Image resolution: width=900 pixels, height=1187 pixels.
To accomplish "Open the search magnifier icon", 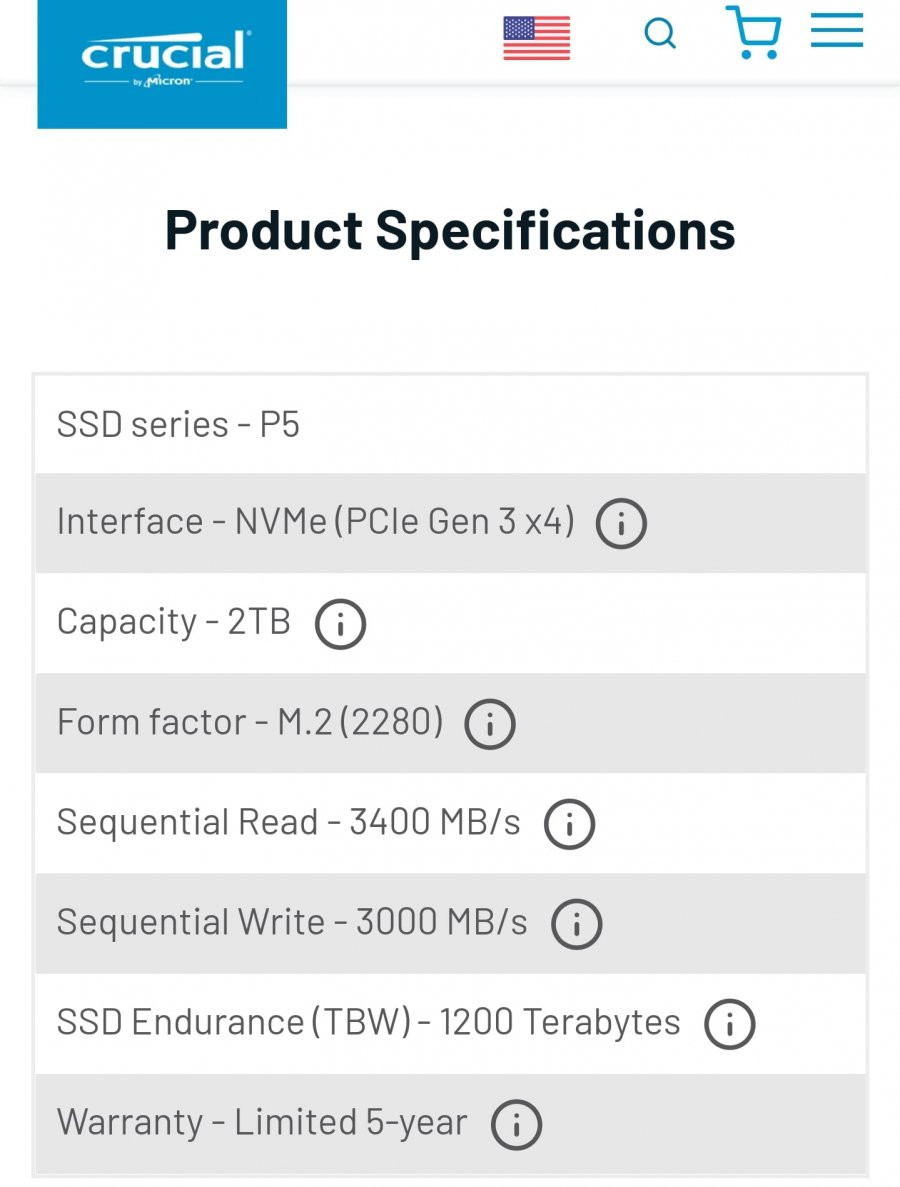I will tap(660, 34).
